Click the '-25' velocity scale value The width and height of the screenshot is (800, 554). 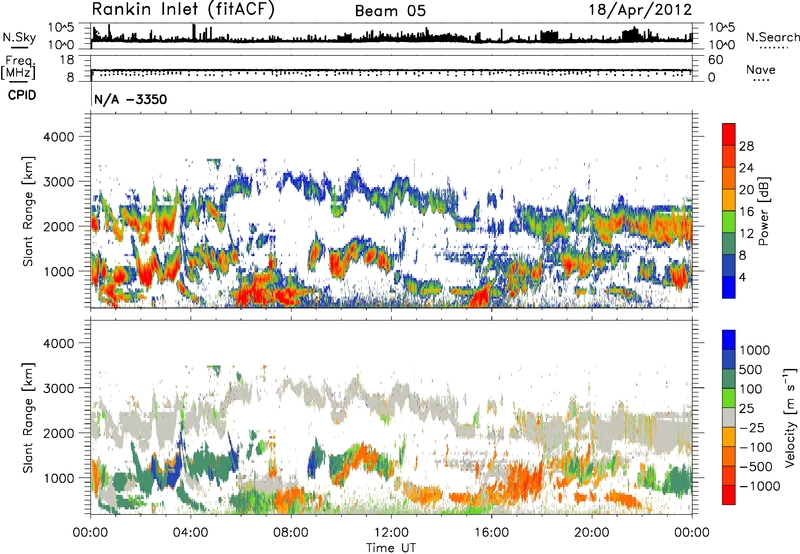(x=751, y=428)
